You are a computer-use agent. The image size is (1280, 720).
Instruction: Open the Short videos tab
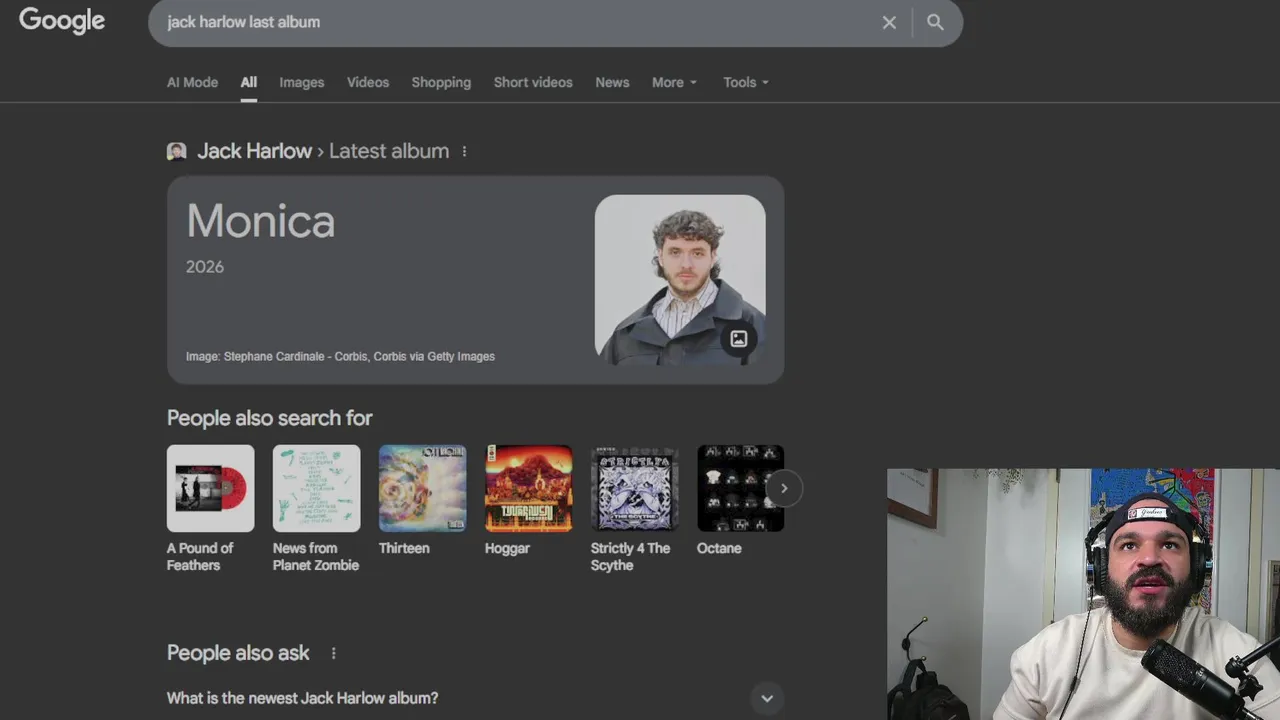533,82
